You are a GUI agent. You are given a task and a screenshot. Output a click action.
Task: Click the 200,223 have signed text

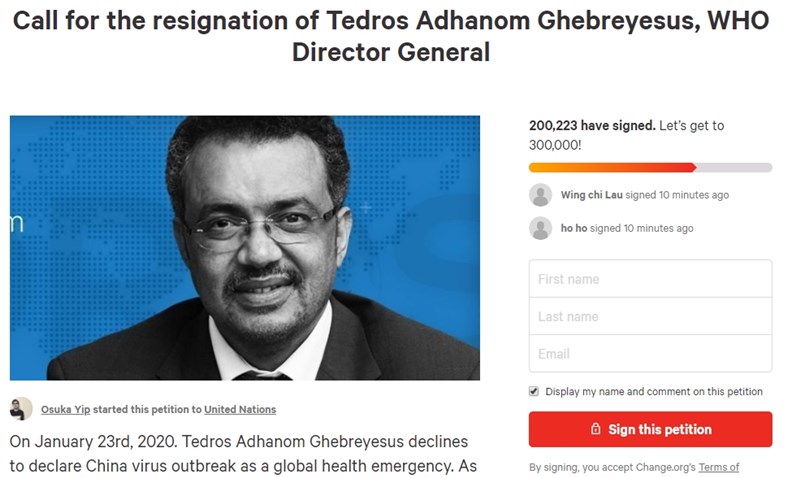[592, 125]
